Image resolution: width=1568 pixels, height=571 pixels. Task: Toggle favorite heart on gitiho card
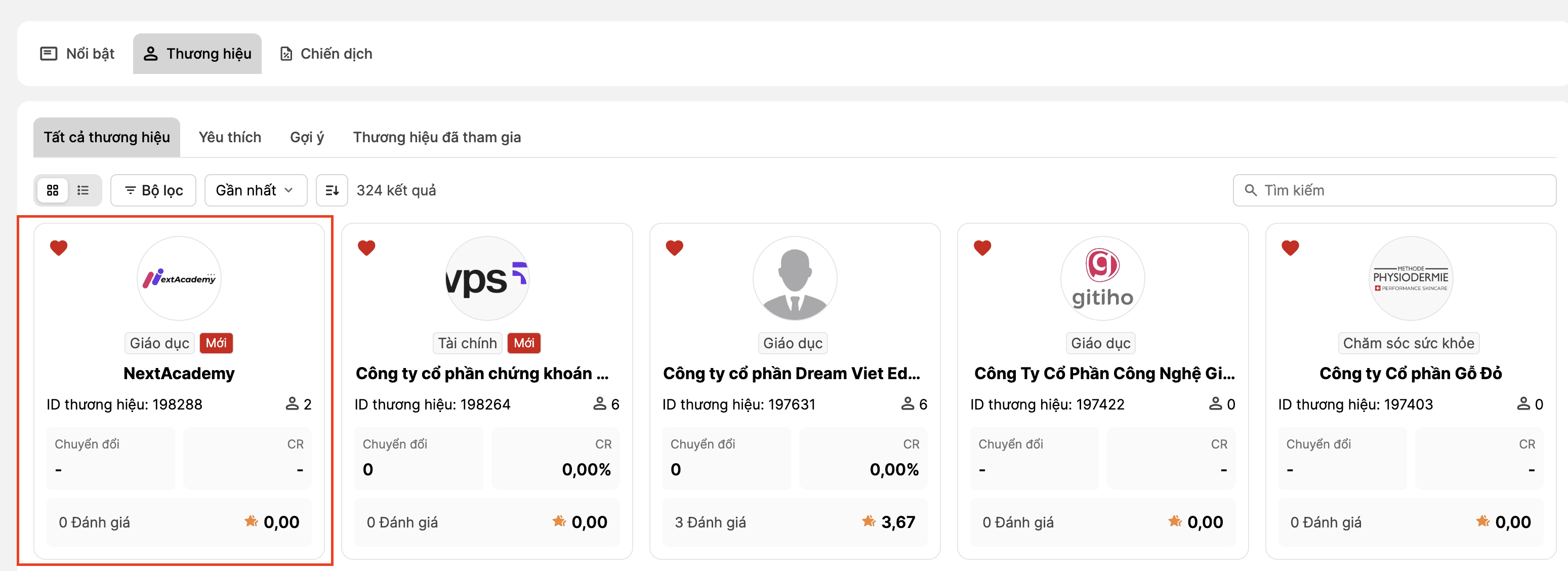pyautogui.click(x=982, y=248)
